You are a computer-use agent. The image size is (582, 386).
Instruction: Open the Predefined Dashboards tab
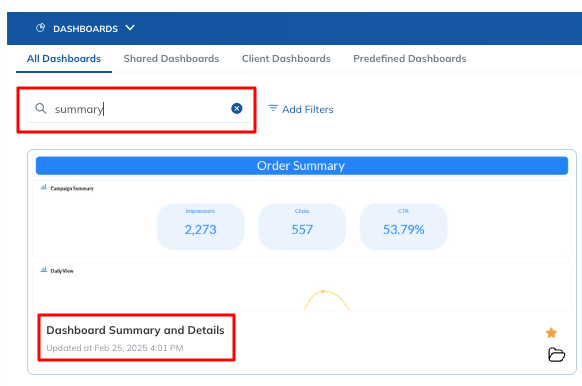[x=410, y=59]
